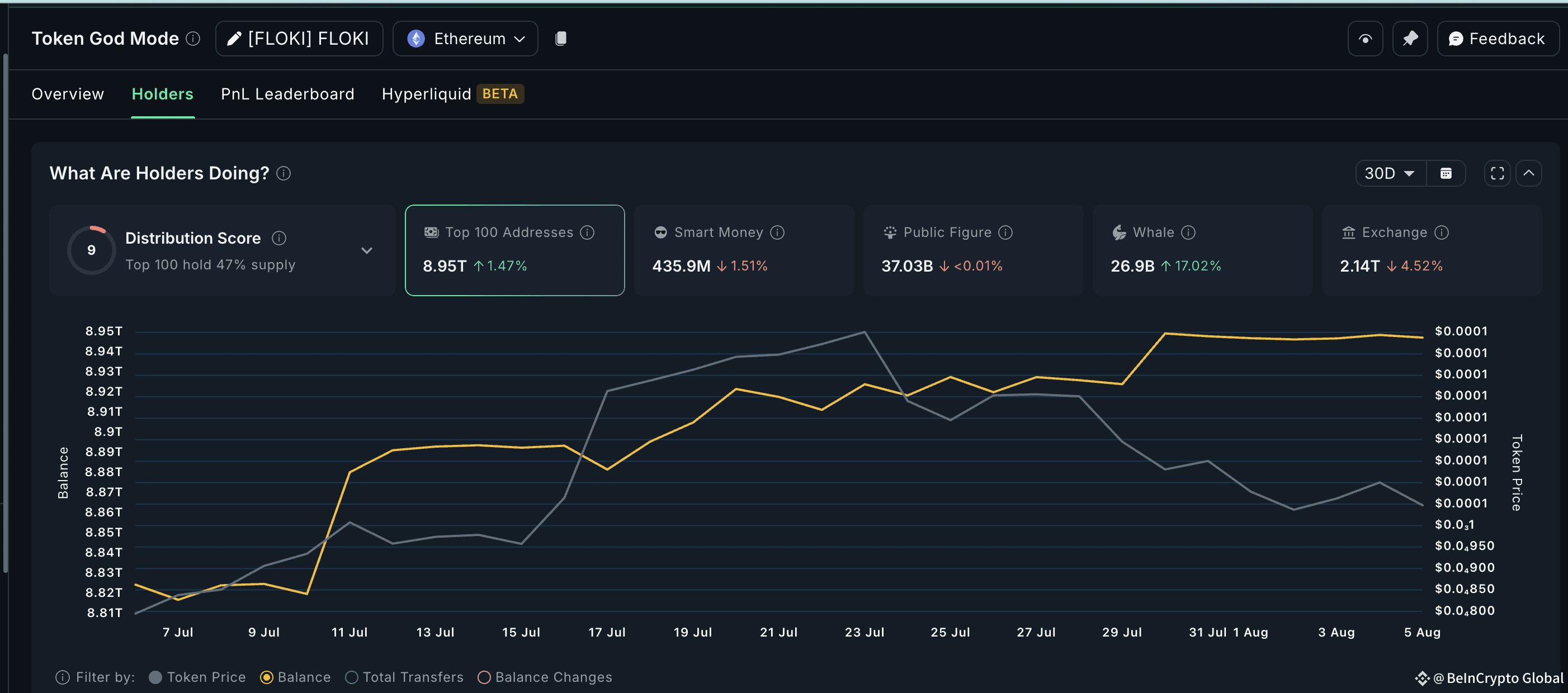Image resolution: width=1568 pixels, height=693 pixels.
Task: Click info icon on Whale card
Action: click(1188, 232)
